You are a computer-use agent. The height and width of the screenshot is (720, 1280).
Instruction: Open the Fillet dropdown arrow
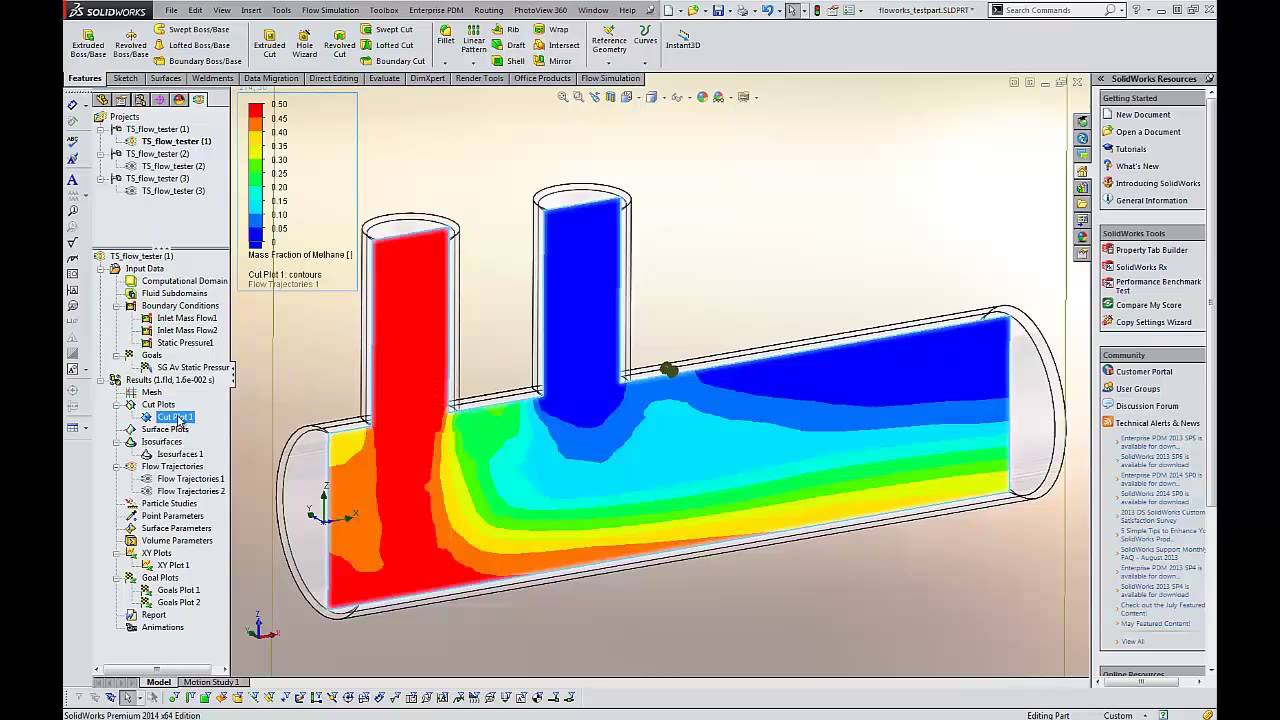(445, 63)
